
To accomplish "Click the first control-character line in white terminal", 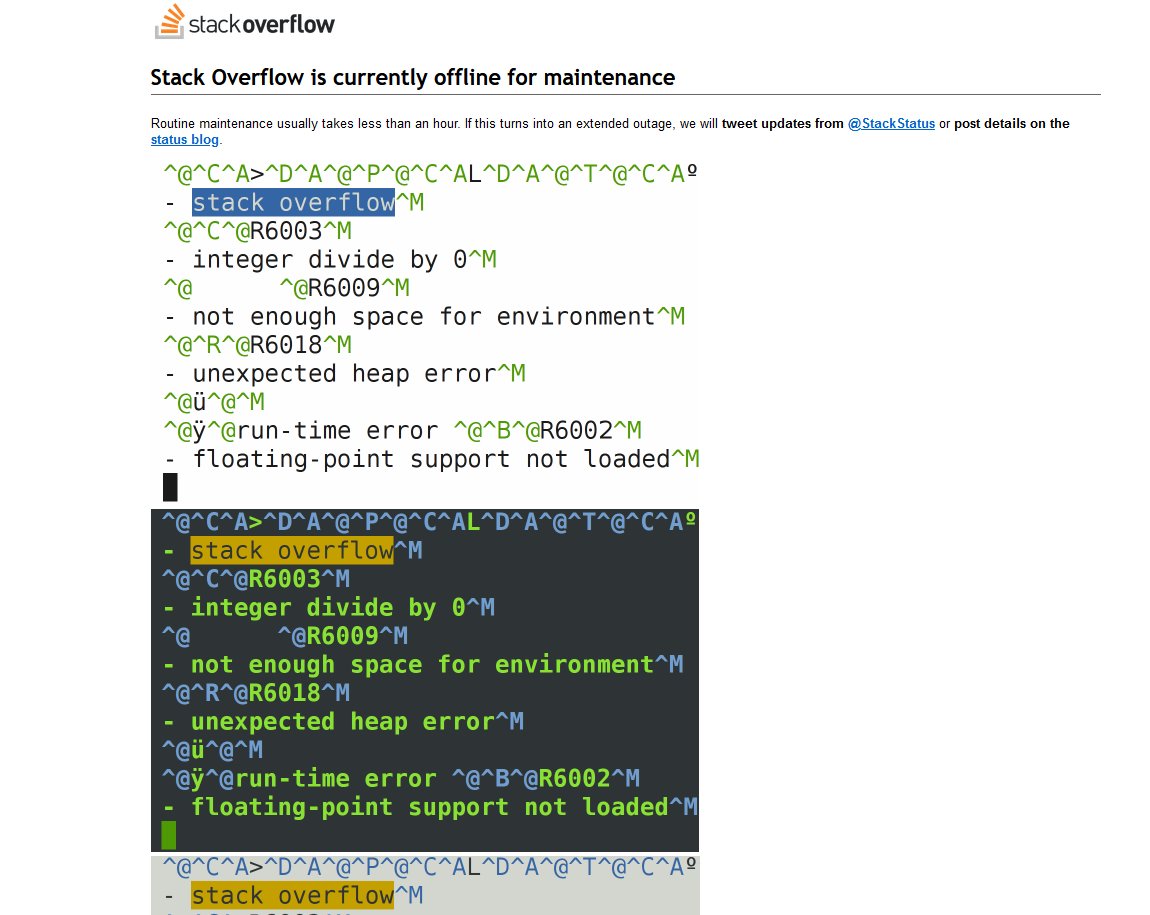I will (430, 174).
